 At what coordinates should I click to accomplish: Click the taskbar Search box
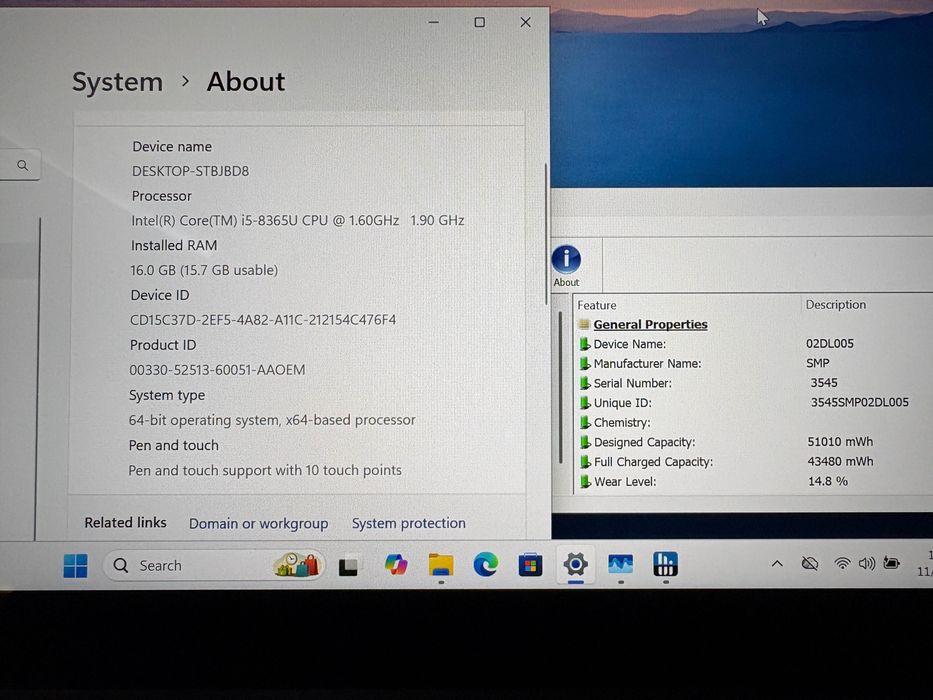214,565
